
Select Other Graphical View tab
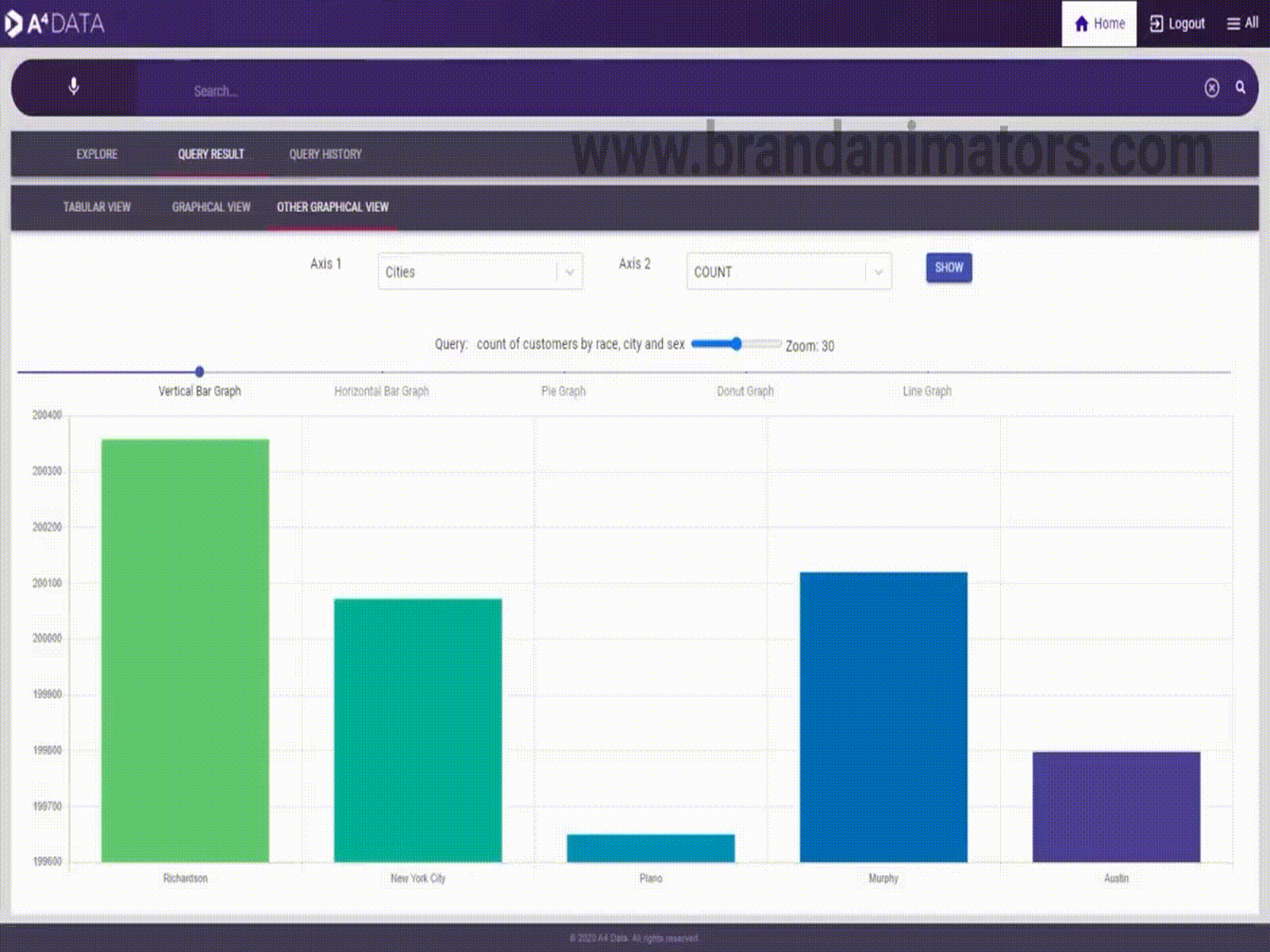[333, 207]
